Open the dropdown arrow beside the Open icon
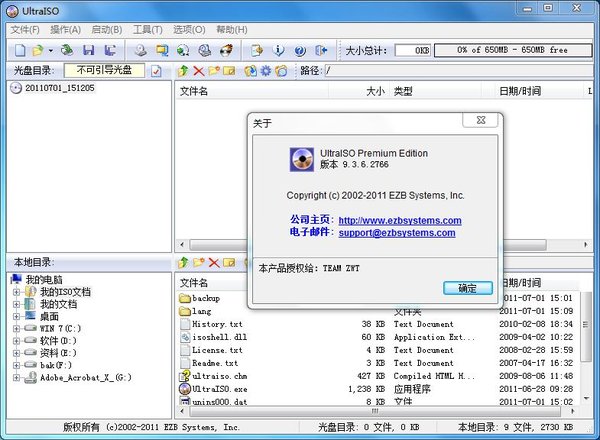Viewport: 600px width, 440px height. point(51,50)
